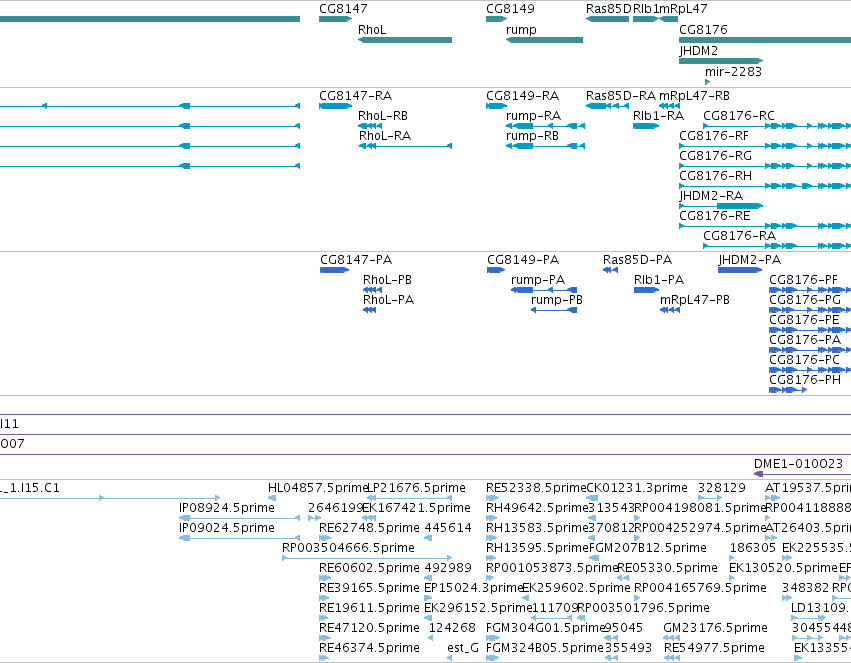Click the DME1-010023 feature label
Image resolution: width=851 pixels, height=663 pixels.
click(x=798, y=464)
